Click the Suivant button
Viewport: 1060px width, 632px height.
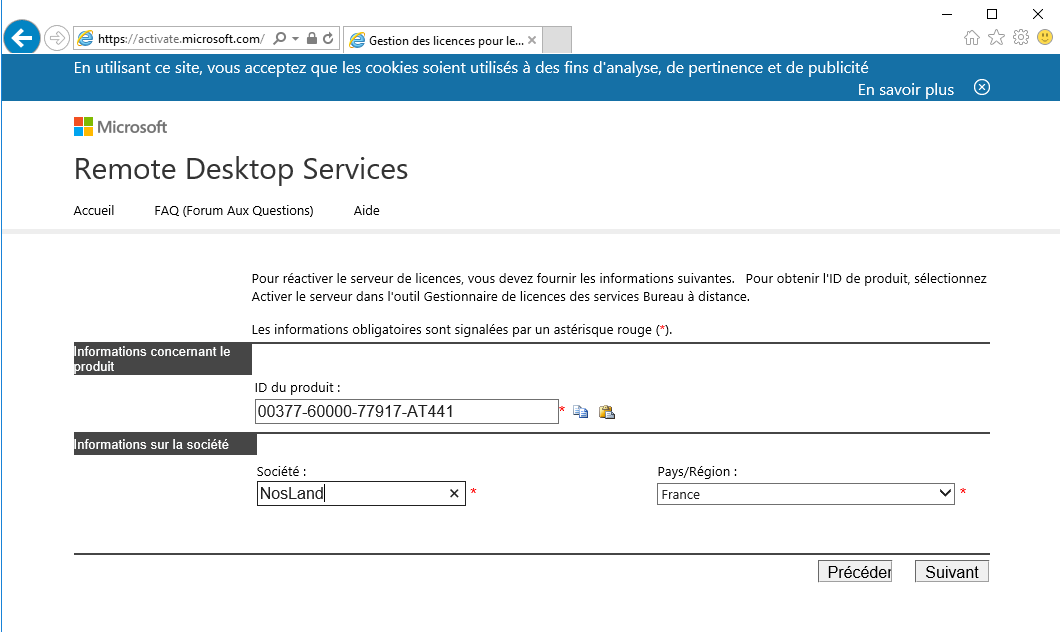(952, 571)
